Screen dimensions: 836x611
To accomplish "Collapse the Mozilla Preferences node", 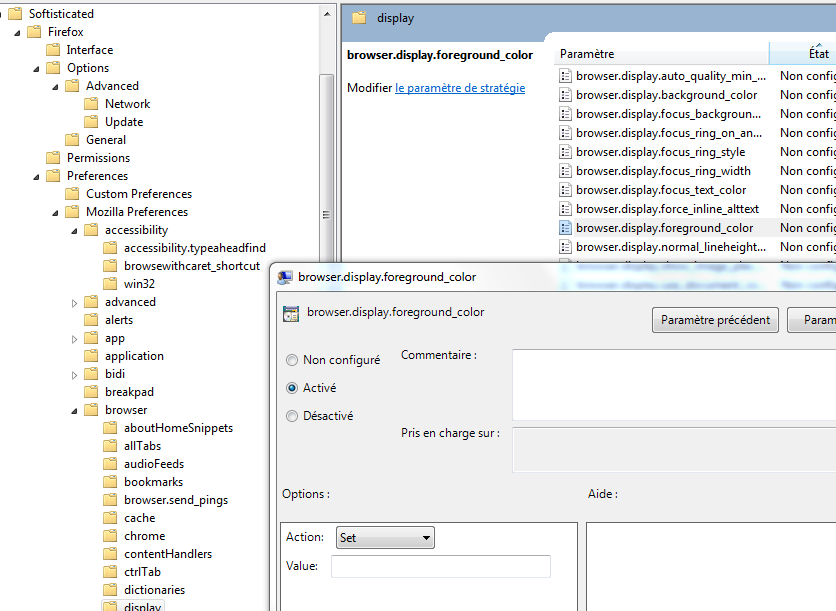I will 55,213.
